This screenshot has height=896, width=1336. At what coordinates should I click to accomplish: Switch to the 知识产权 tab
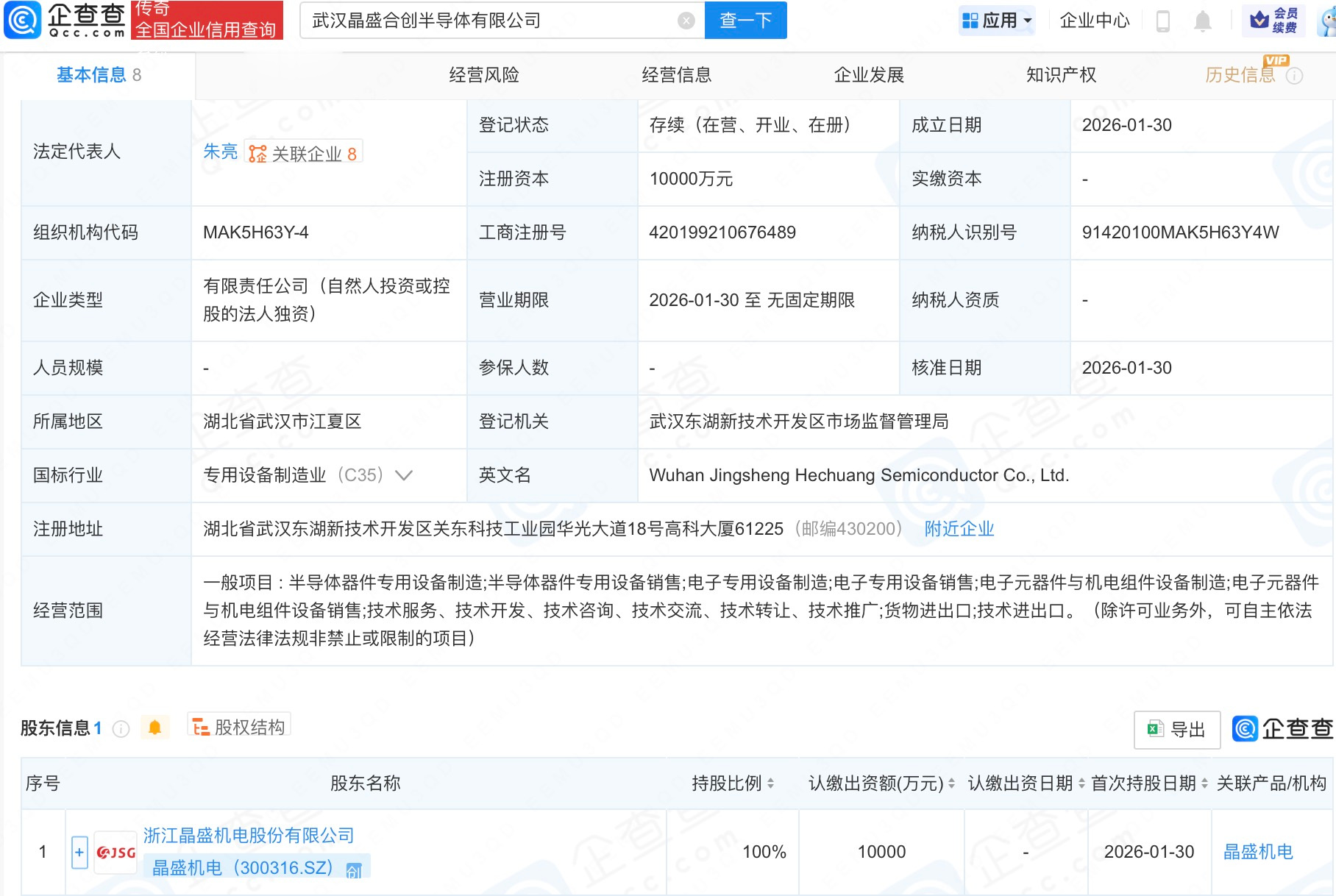coord(1061,74)
